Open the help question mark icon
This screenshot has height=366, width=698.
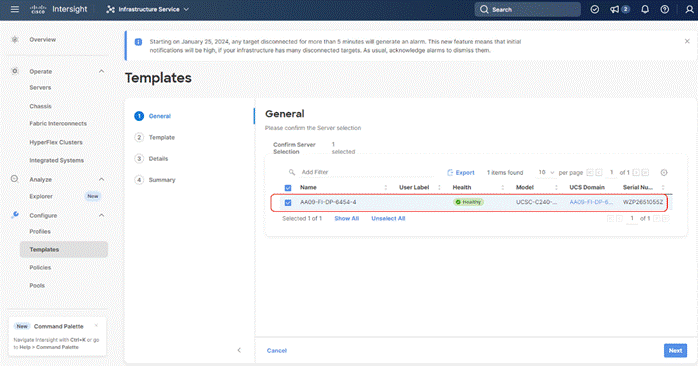tap(665, 9)
